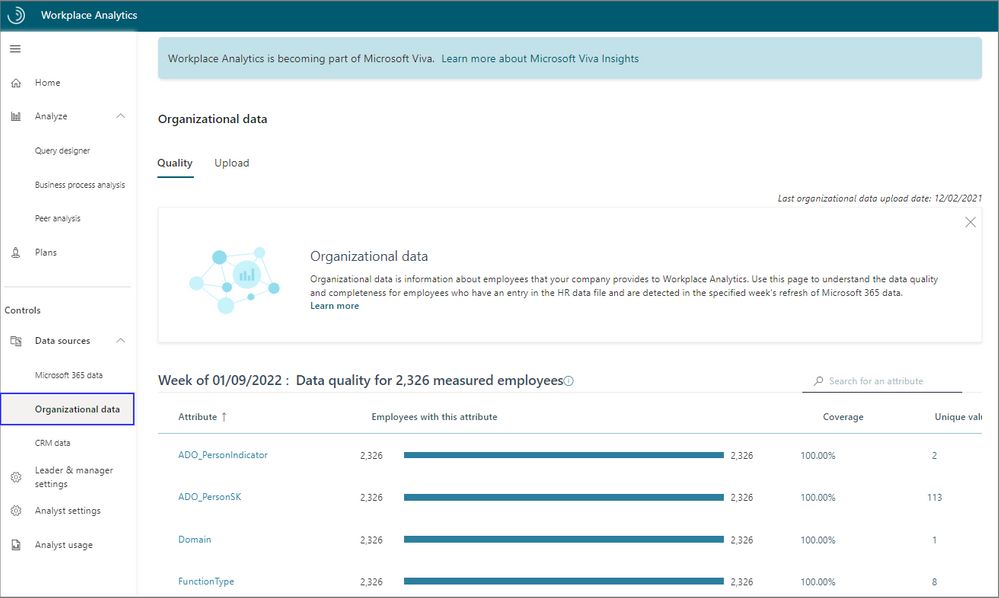999x598 pixels.
Task: Switch to the Upload tab
Action: click(232, 163)
